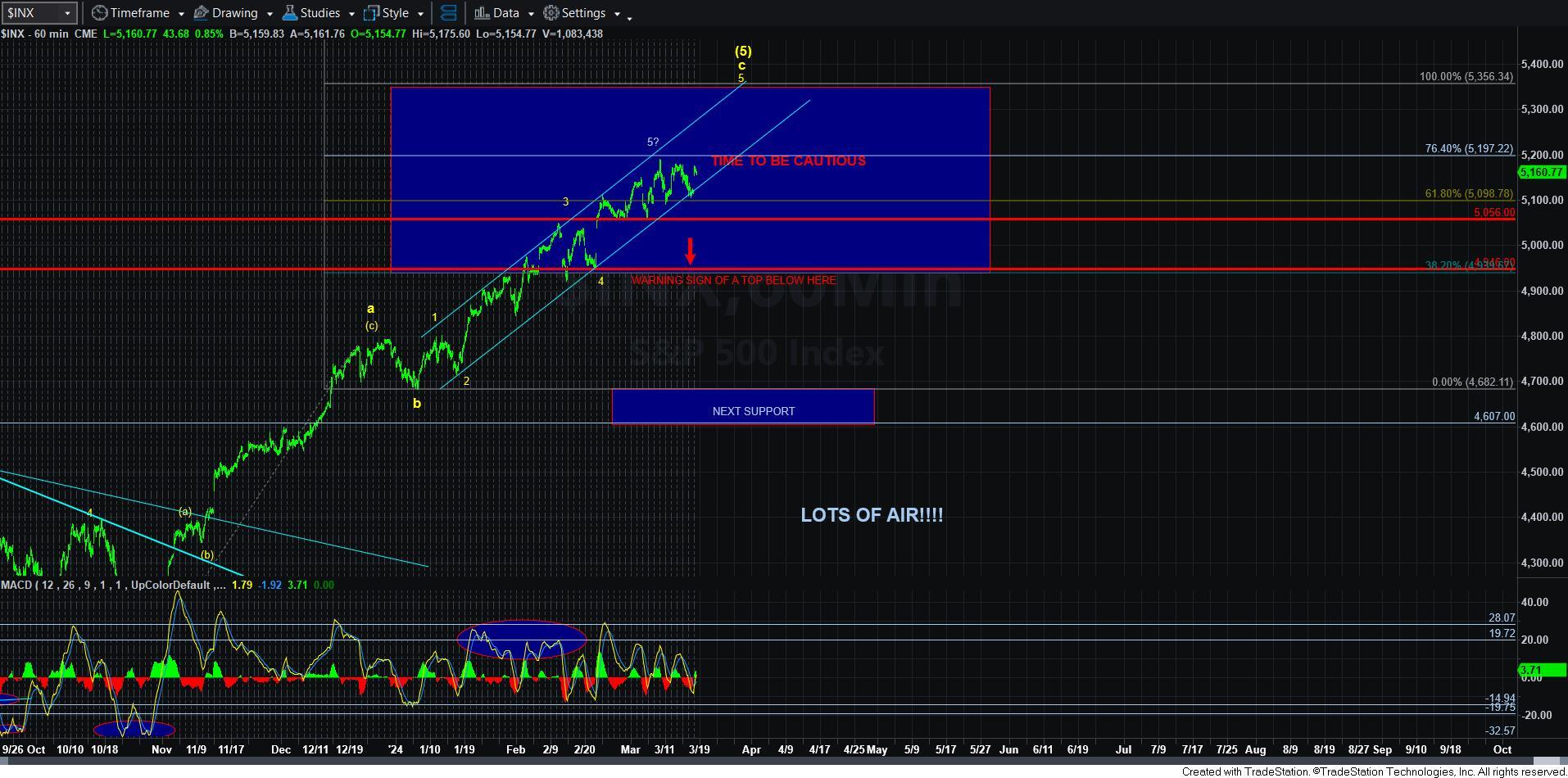Open the Settings menu label

click(x=583, y=13)
